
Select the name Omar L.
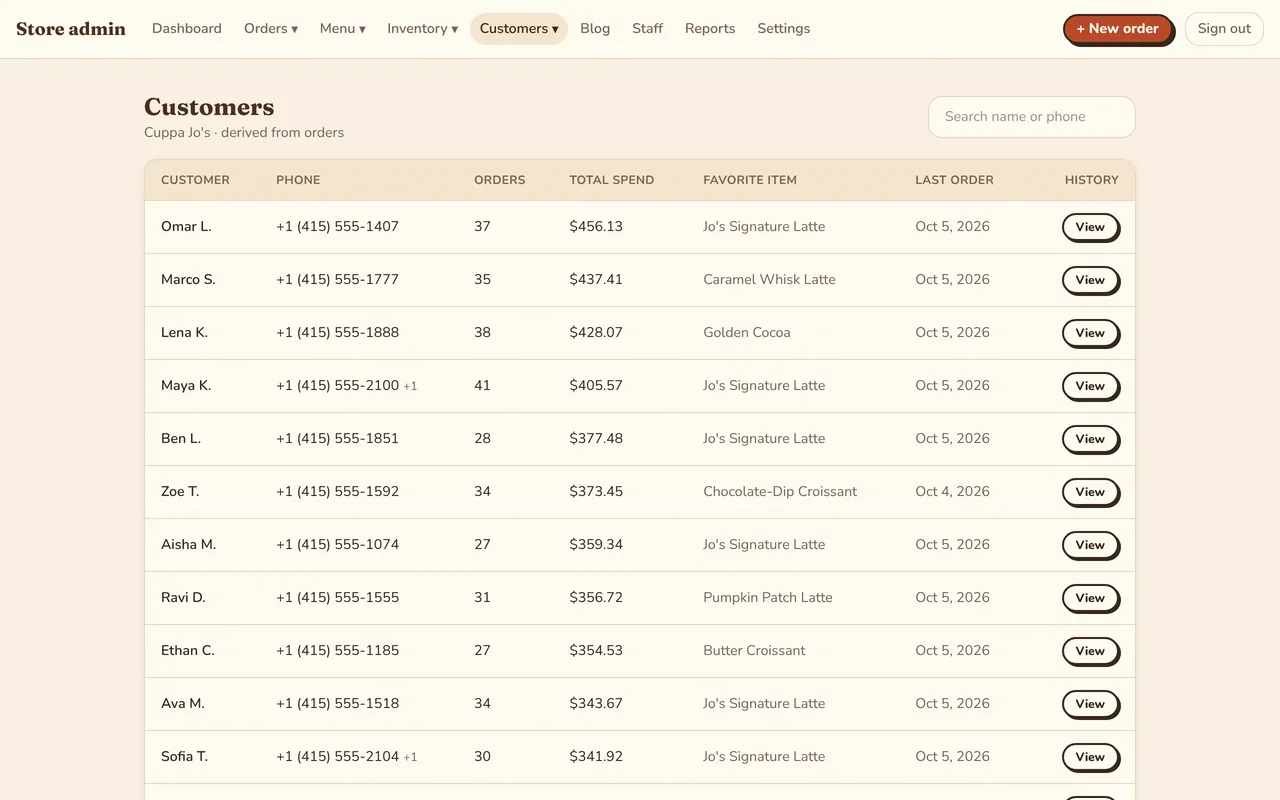click(186, 227)
